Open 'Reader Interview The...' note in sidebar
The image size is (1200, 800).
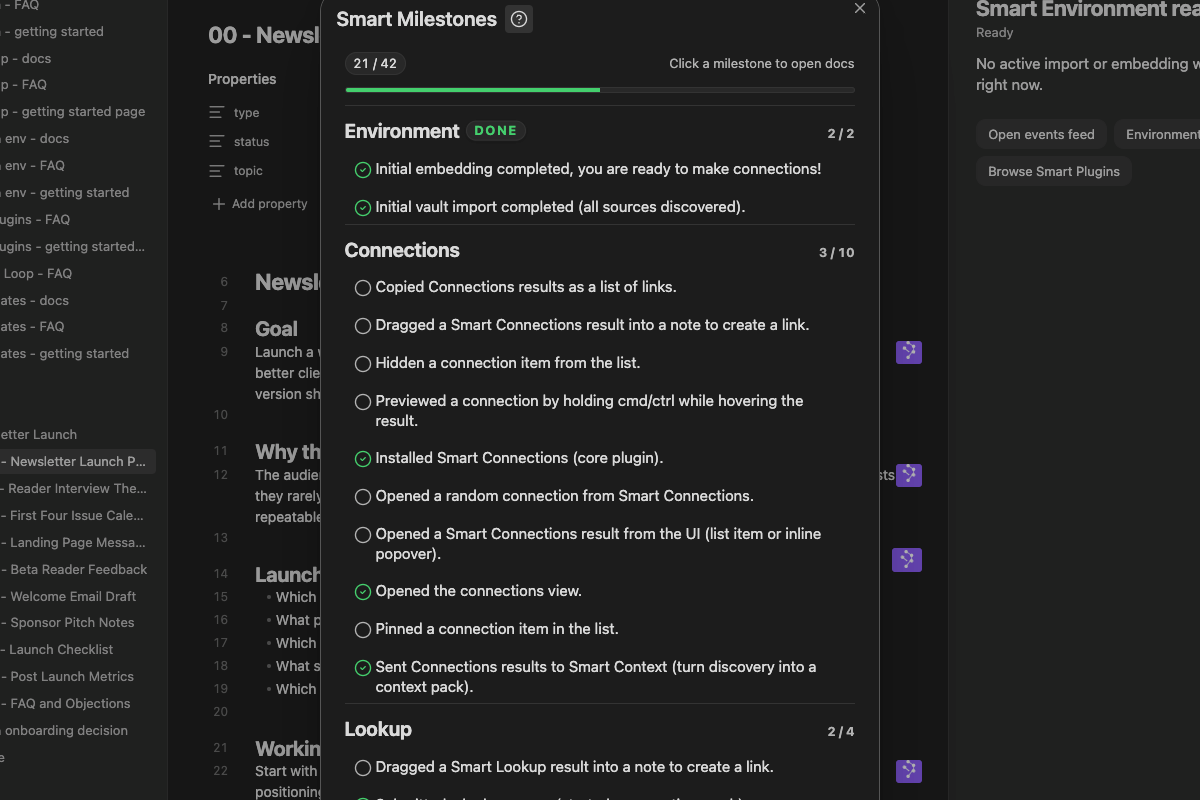tap(76, 489)
